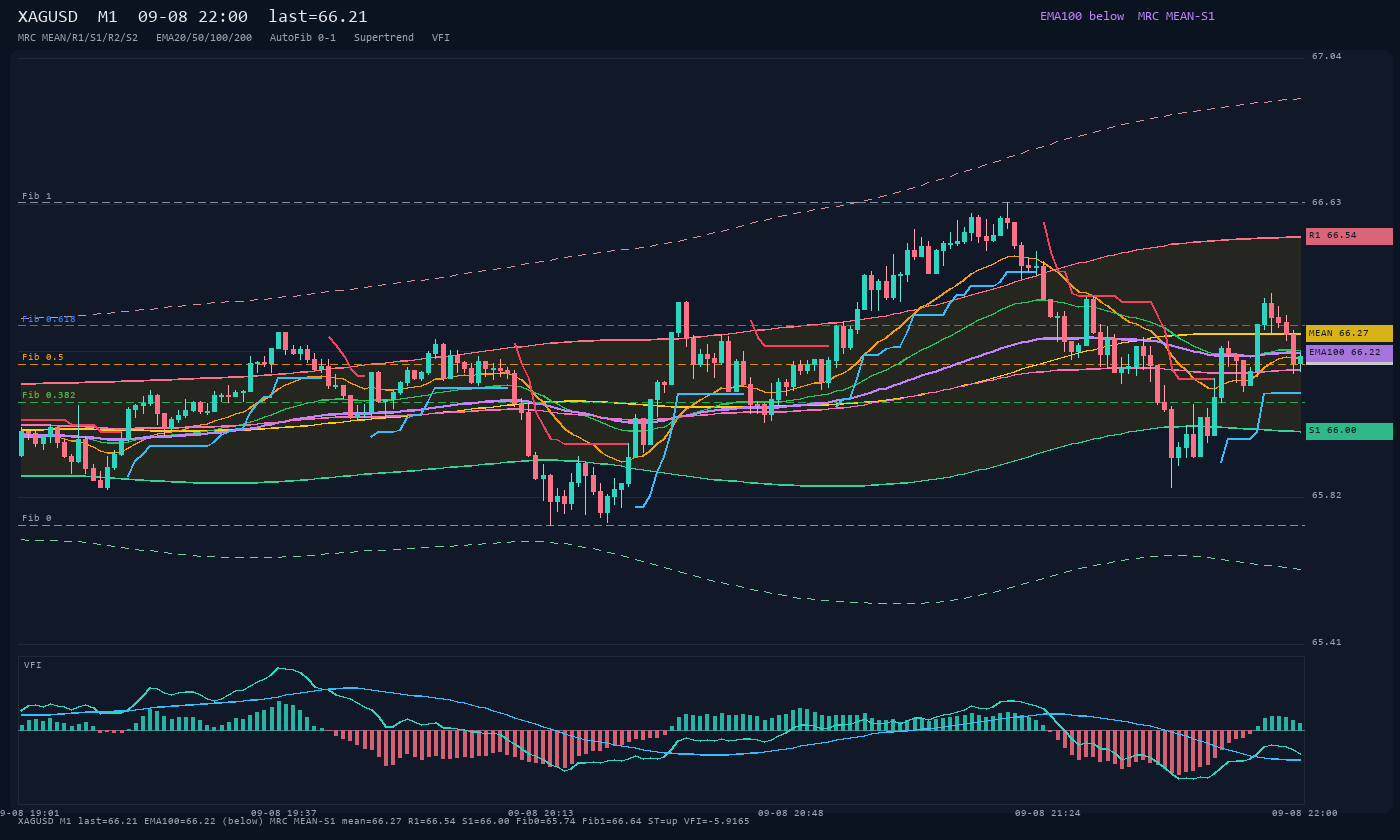The width and height of the screenshot is (1400, 840).
Task: Click the last=66.21 value in the title
Action: coord(318,17)
